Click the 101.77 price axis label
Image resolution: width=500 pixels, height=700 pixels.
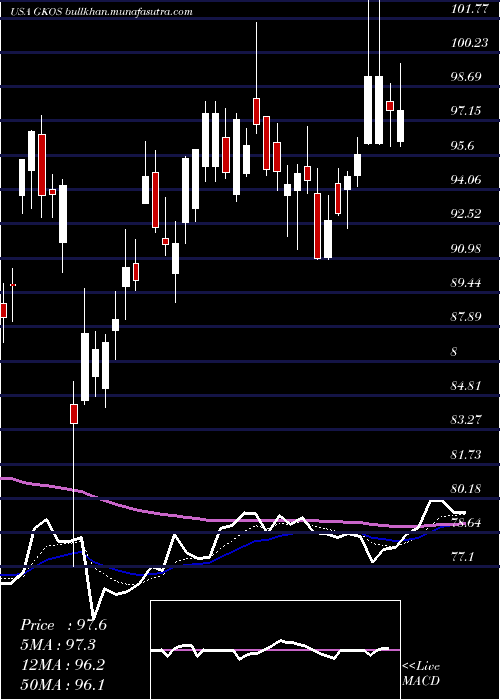(469, 9)
